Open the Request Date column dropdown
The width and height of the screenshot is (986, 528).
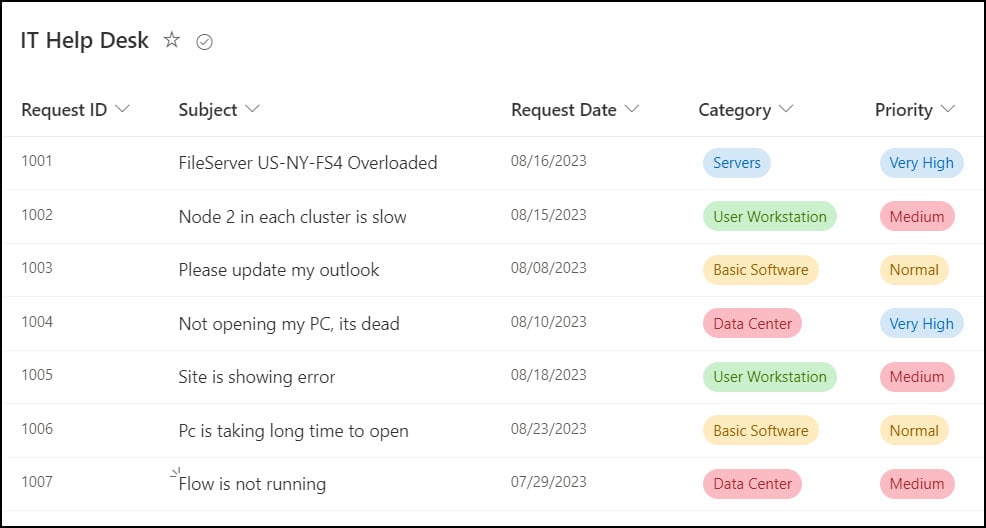[x=632, y=109]
